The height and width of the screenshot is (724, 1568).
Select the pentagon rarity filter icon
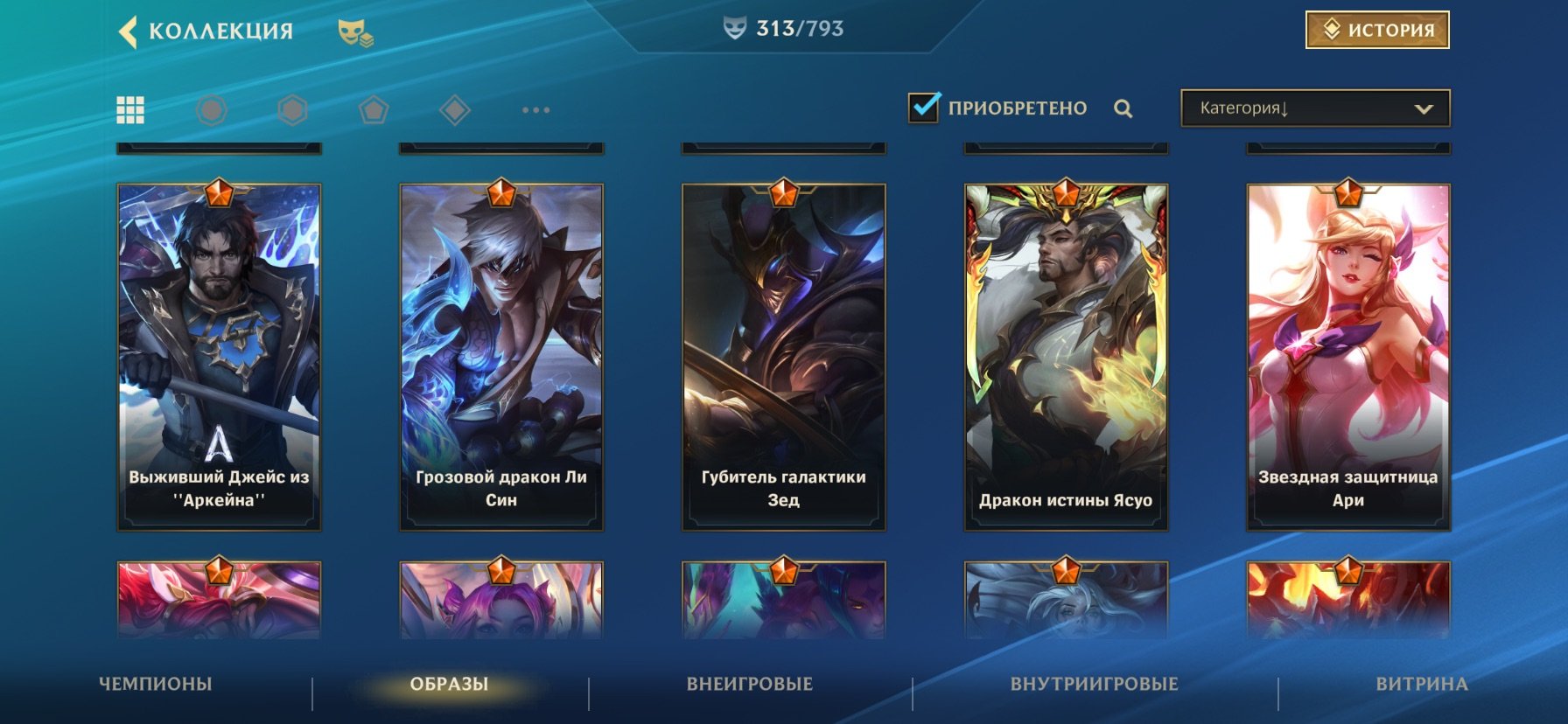pyautogui.click(x=374, y=110)
